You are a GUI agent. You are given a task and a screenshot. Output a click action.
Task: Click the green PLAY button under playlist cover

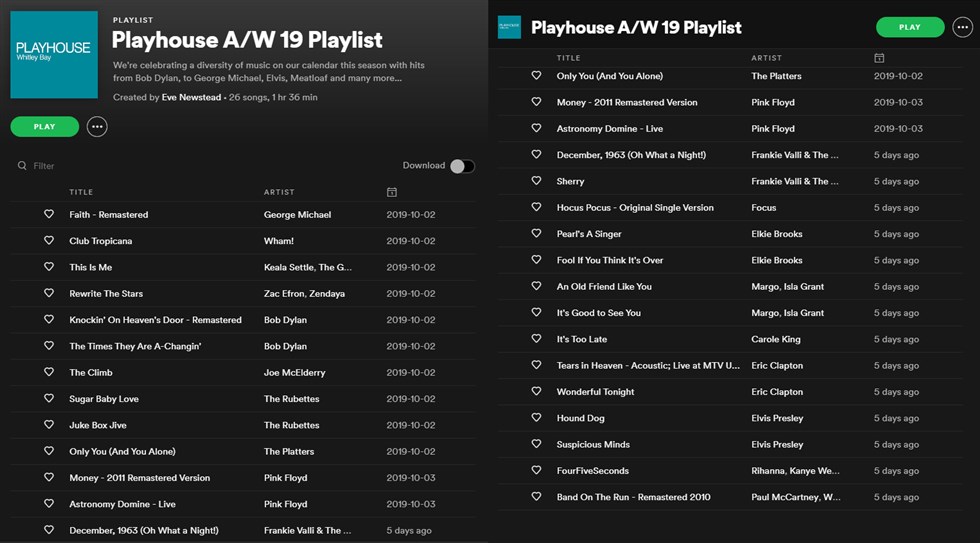(44, 126)
